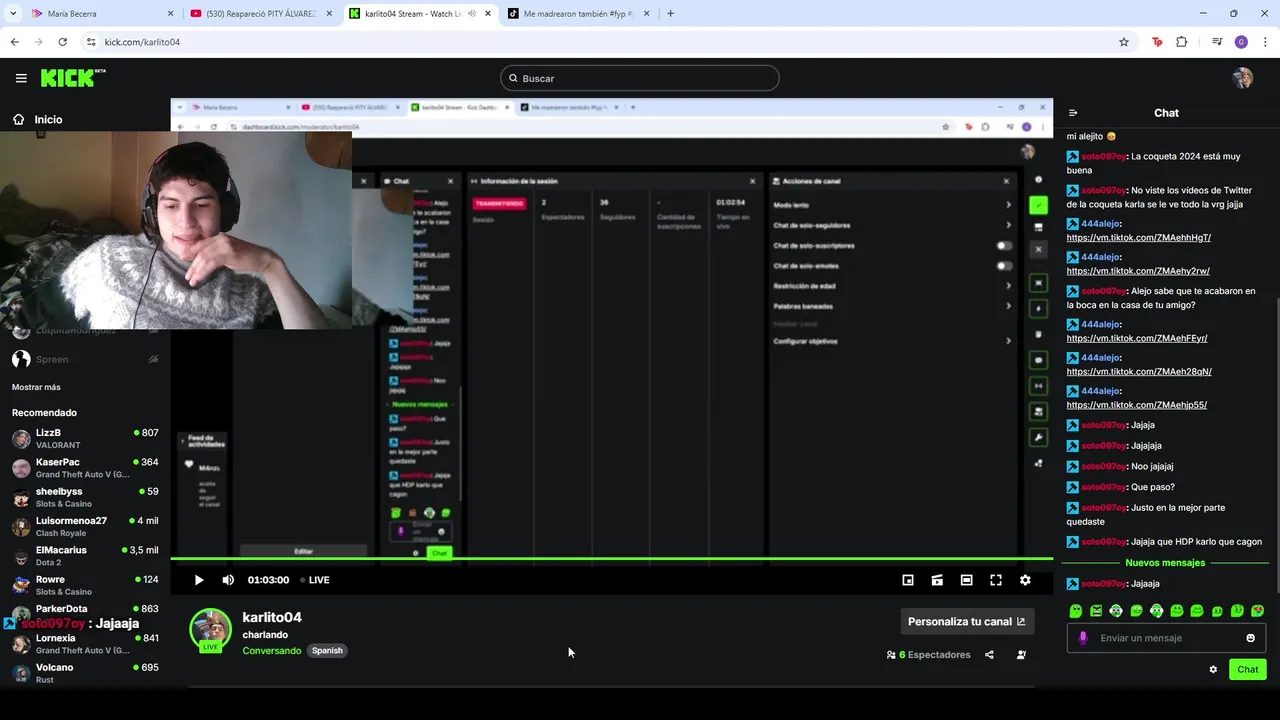Open video player settings gear
Screen dimensions: 1280x720
pos(1025,580)
